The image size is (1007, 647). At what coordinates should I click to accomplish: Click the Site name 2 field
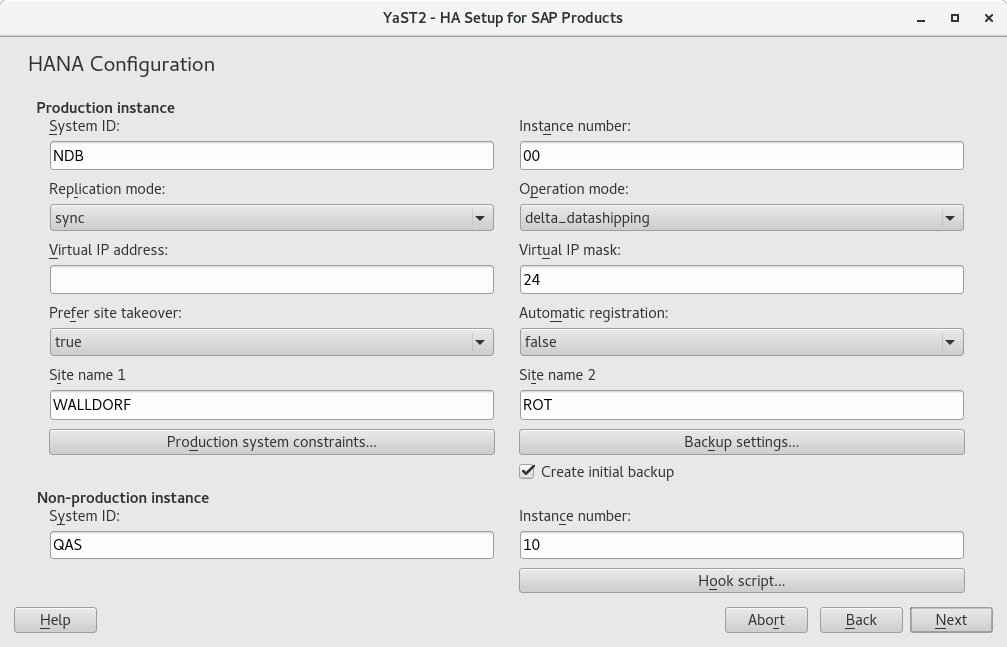tap(741, 405)
